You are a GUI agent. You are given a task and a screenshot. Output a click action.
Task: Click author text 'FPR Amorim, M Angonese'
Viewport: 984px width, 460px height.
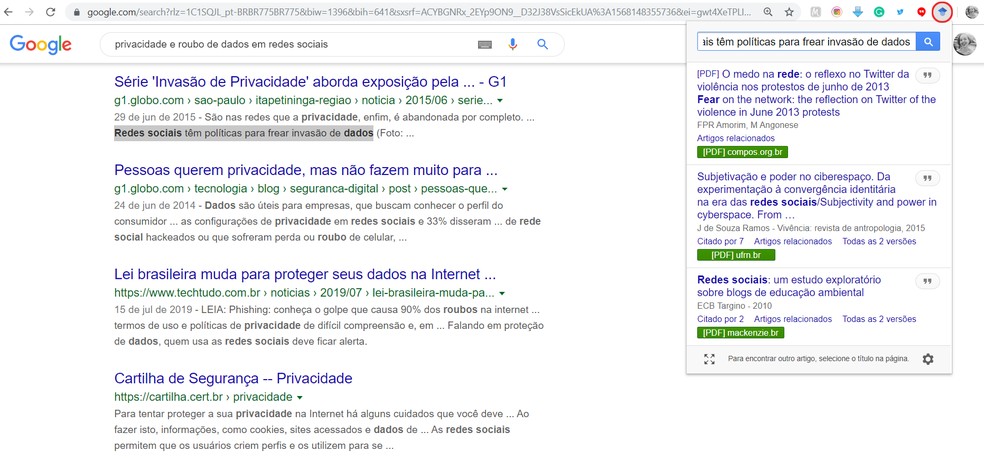pyautogui.click(x=747, y=125)
